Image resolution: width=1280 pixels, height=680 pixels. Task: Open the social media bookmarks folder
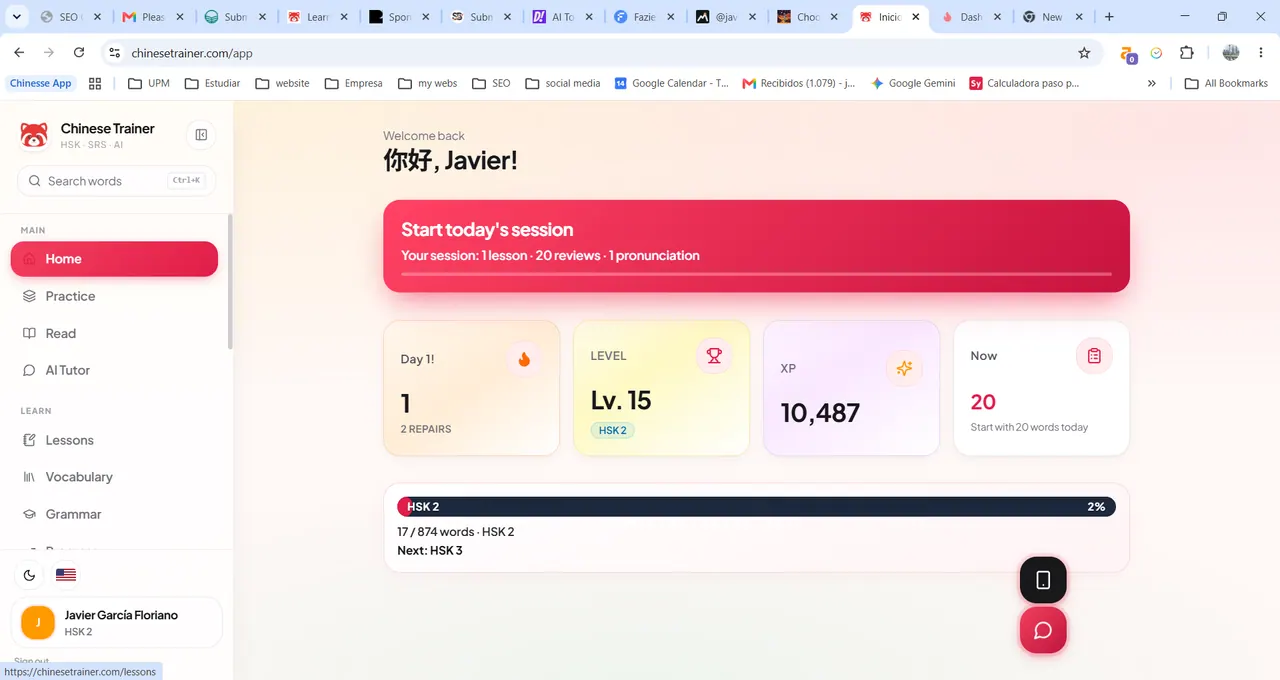tap(562, 83)
